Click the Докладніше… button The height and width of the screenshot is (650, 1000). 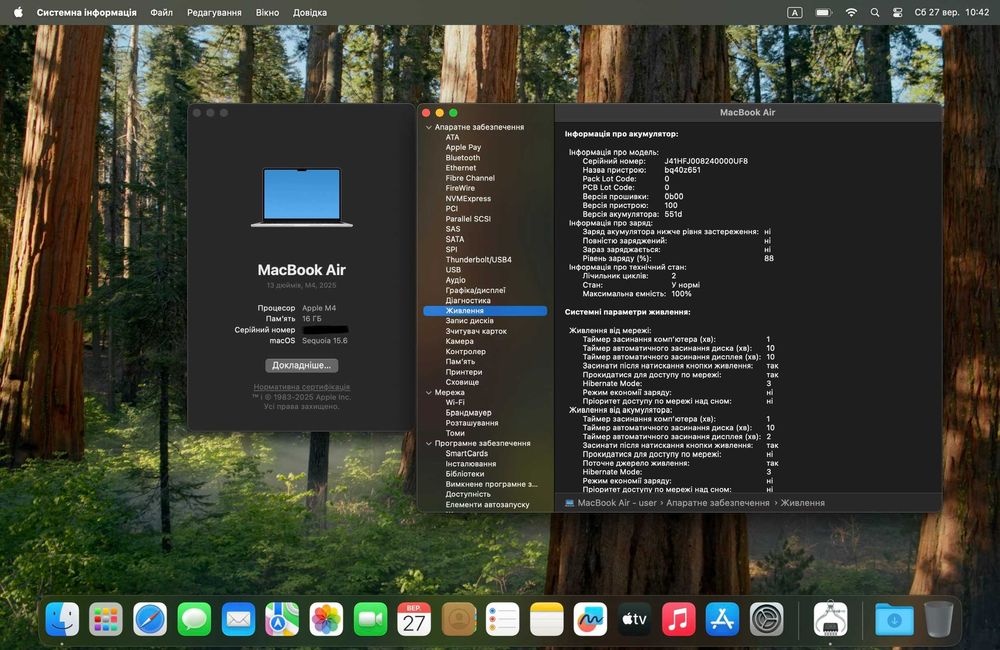[301, 366]
